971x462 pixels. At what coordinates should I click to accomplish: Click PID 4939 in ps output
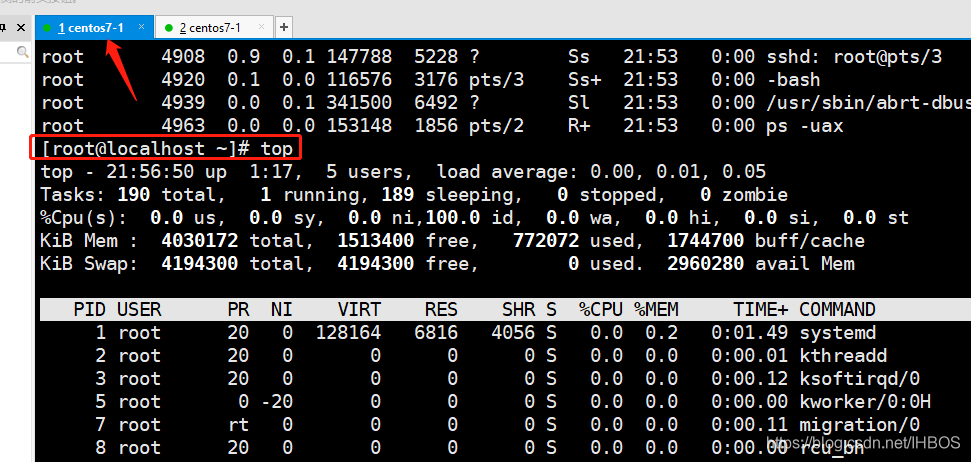(x=183, y=103)
